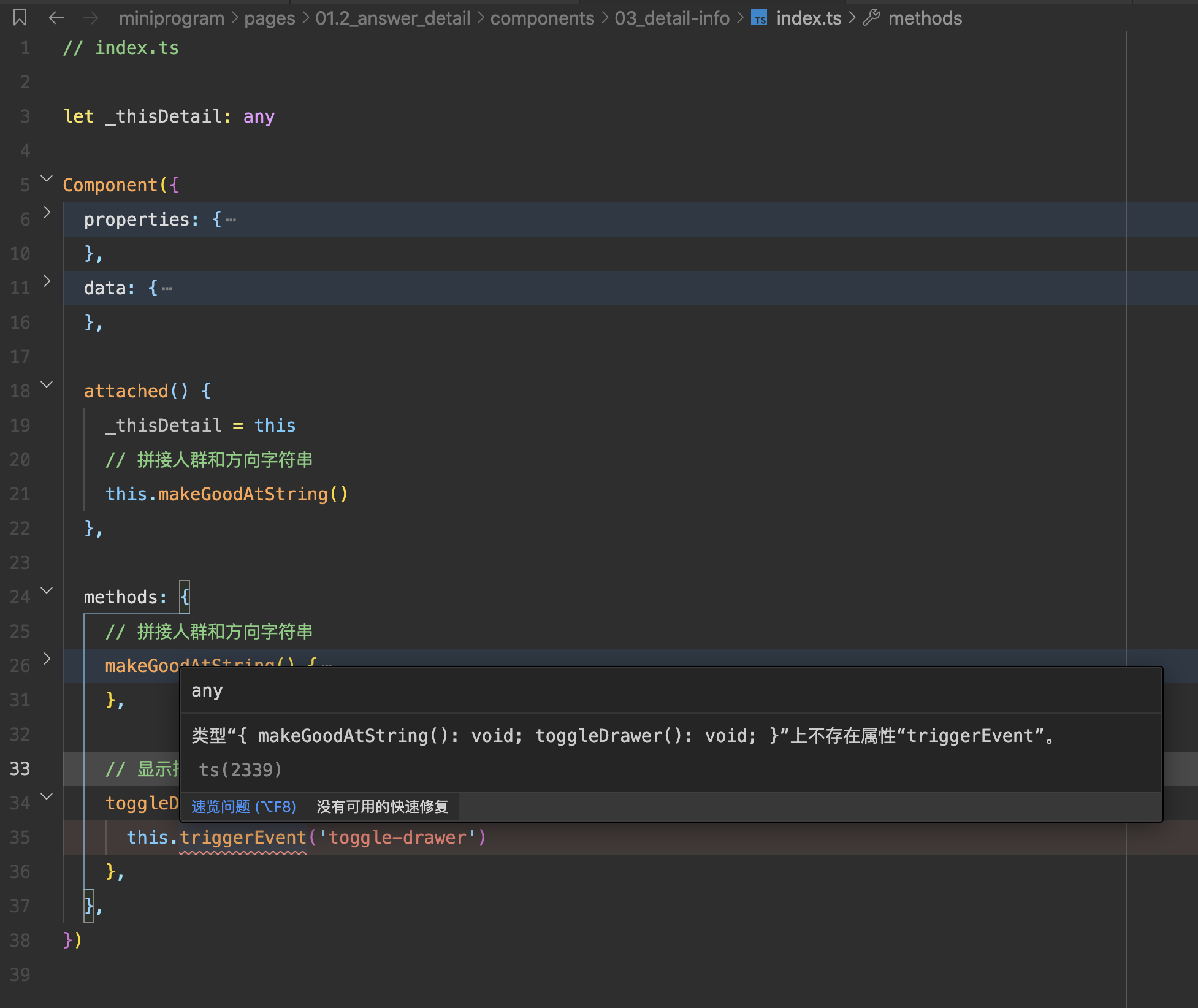Open 03_detail-info in the breadcrumb
The height and width of the screenshot is (1008, 1198).
click(672, 18)
